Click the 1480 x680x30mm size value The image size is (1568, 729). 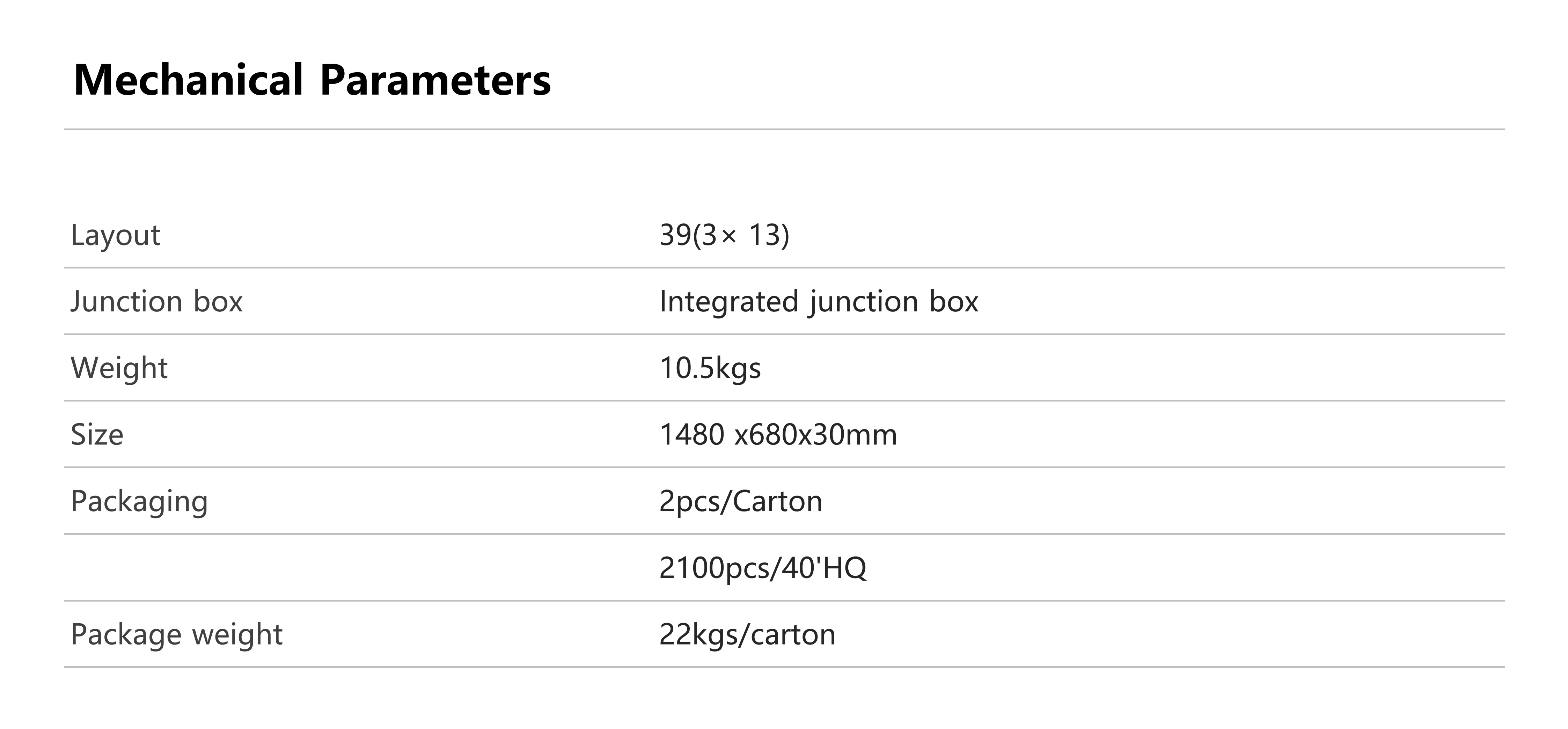(x=778, y=434)
